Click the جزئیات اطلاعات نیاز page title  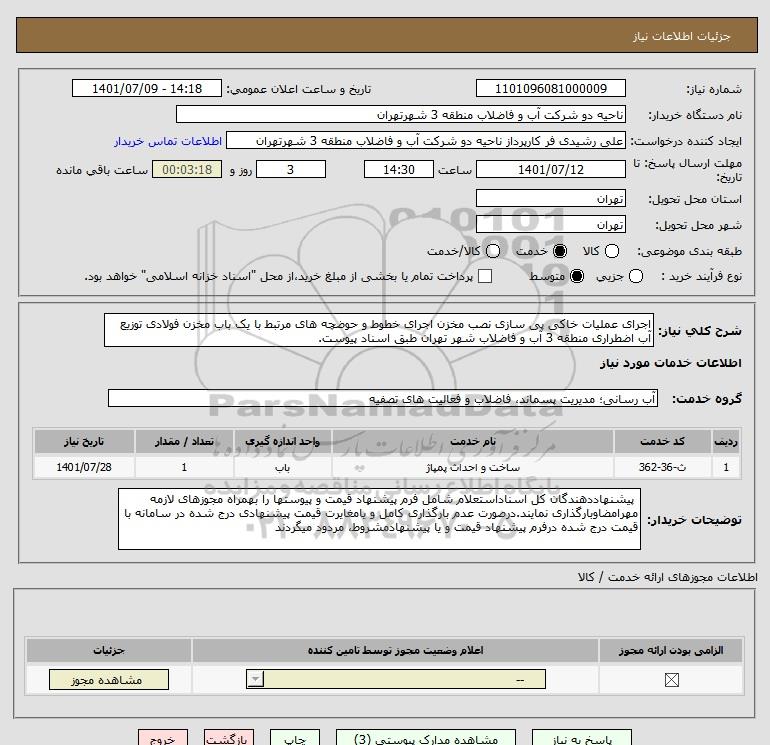pyautogui.click(x=682, y=36)
